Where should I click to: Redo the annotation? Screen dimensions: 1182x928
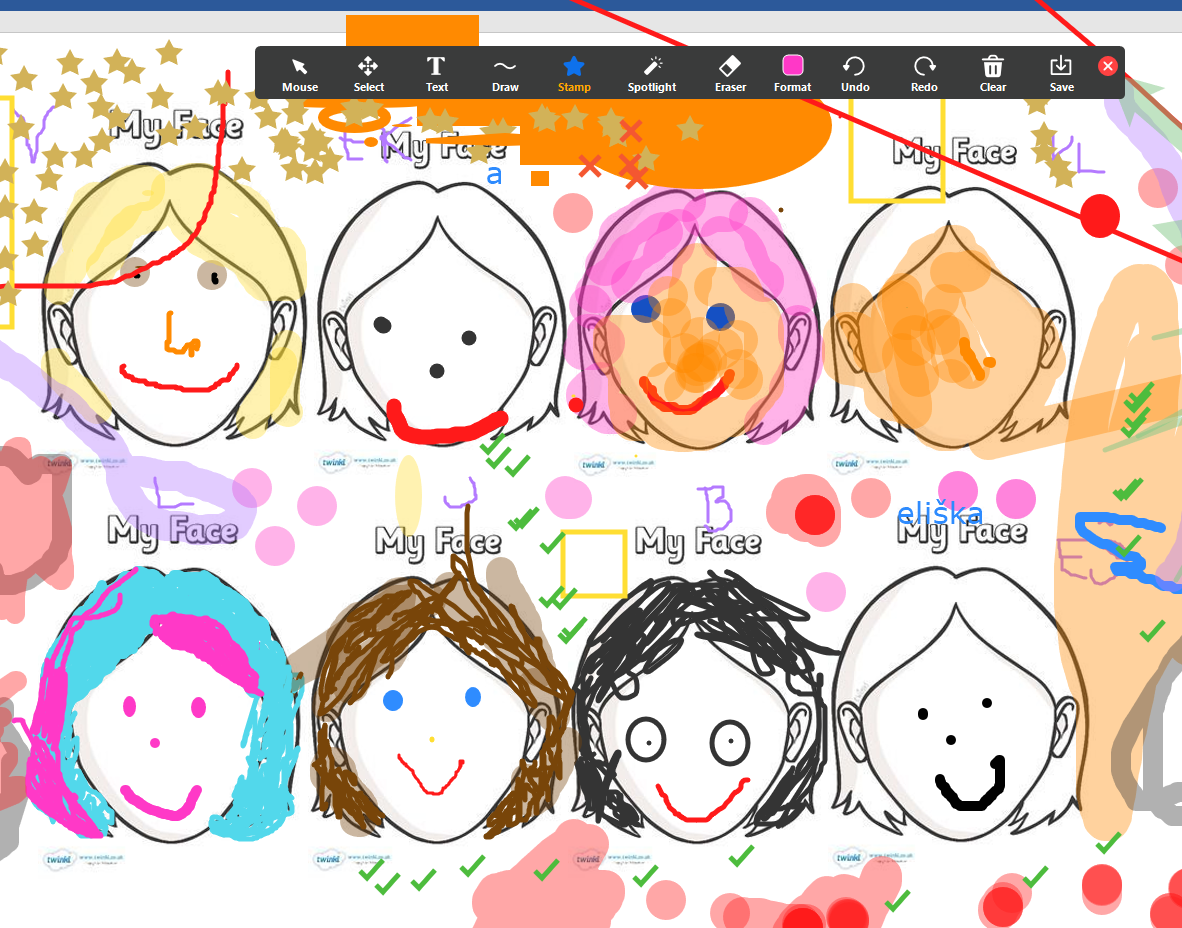click(x=923, y=74)
